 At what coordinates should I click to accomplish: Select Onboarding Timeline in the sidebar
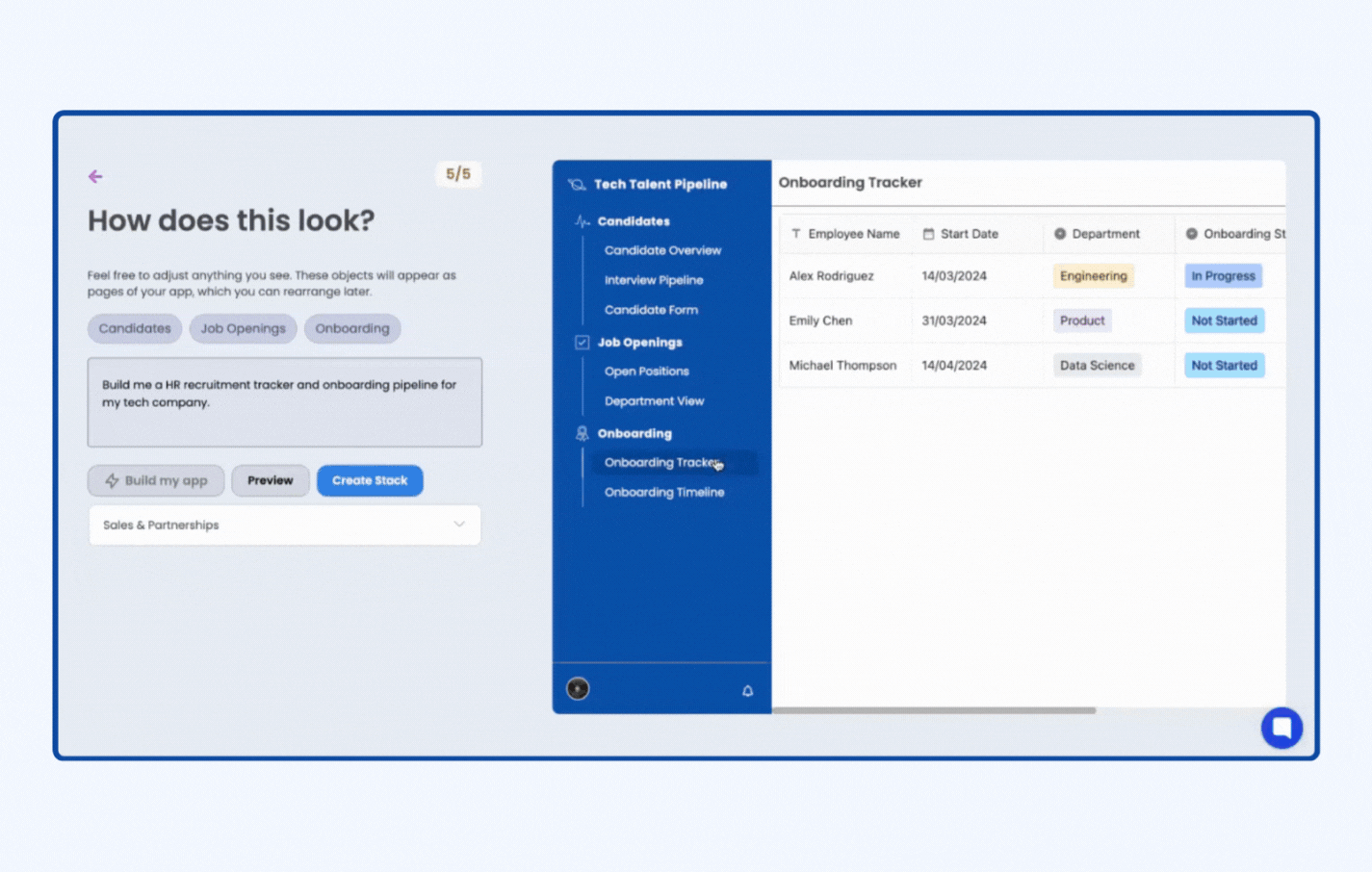click(x=664, y=492)
